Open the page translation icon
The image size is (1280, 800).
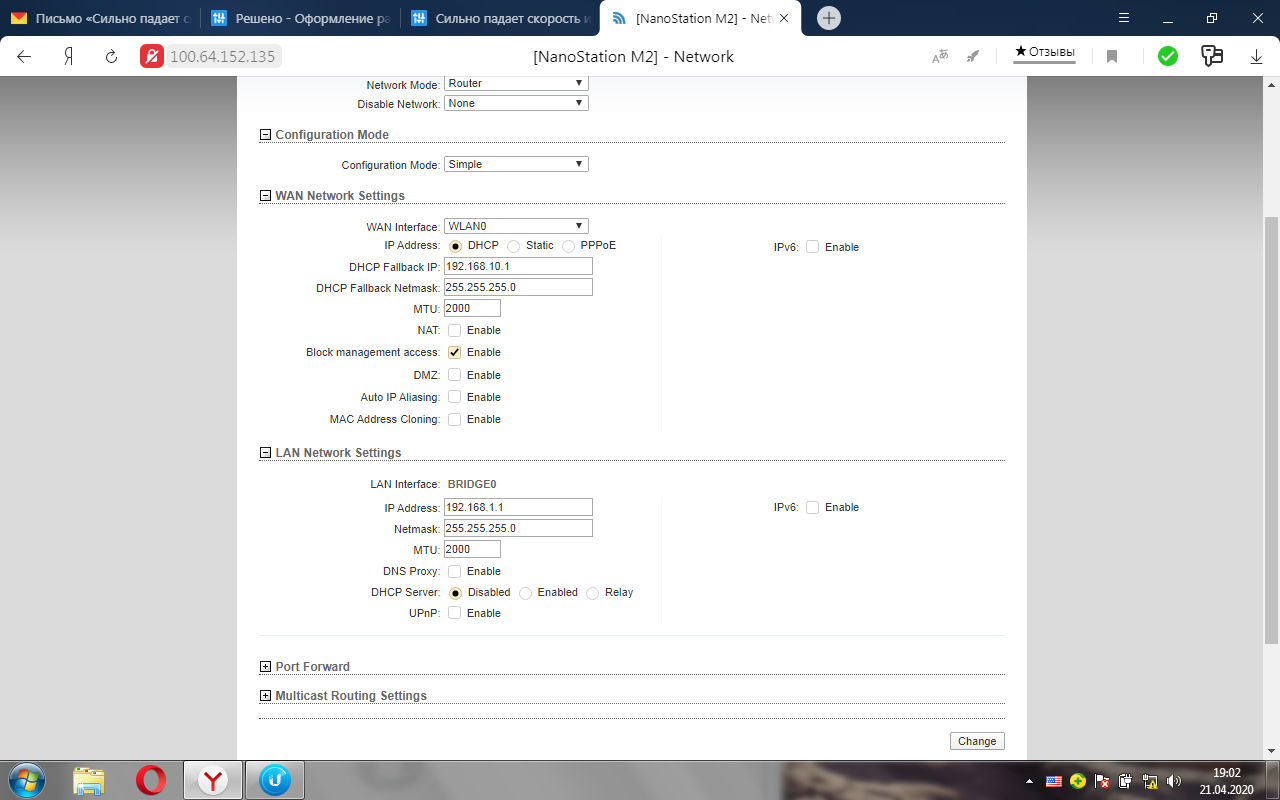tap(940, 57)
